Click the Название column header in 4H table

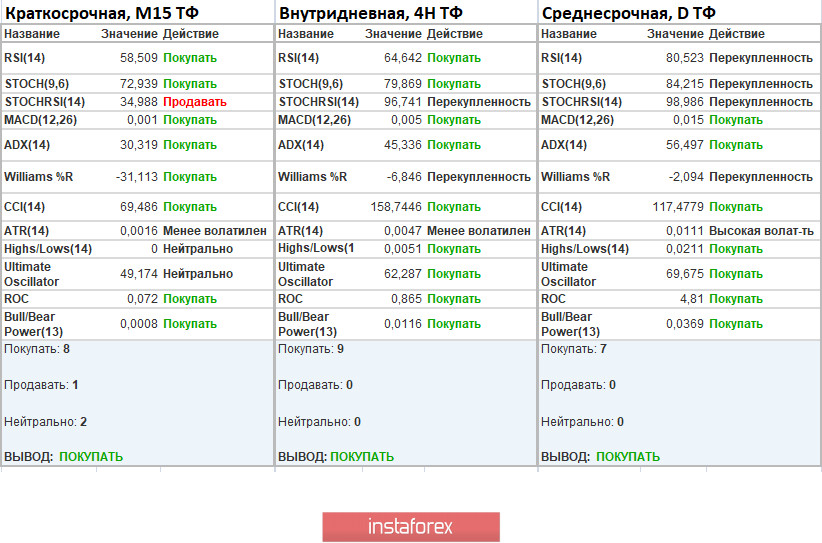[306, 34]
